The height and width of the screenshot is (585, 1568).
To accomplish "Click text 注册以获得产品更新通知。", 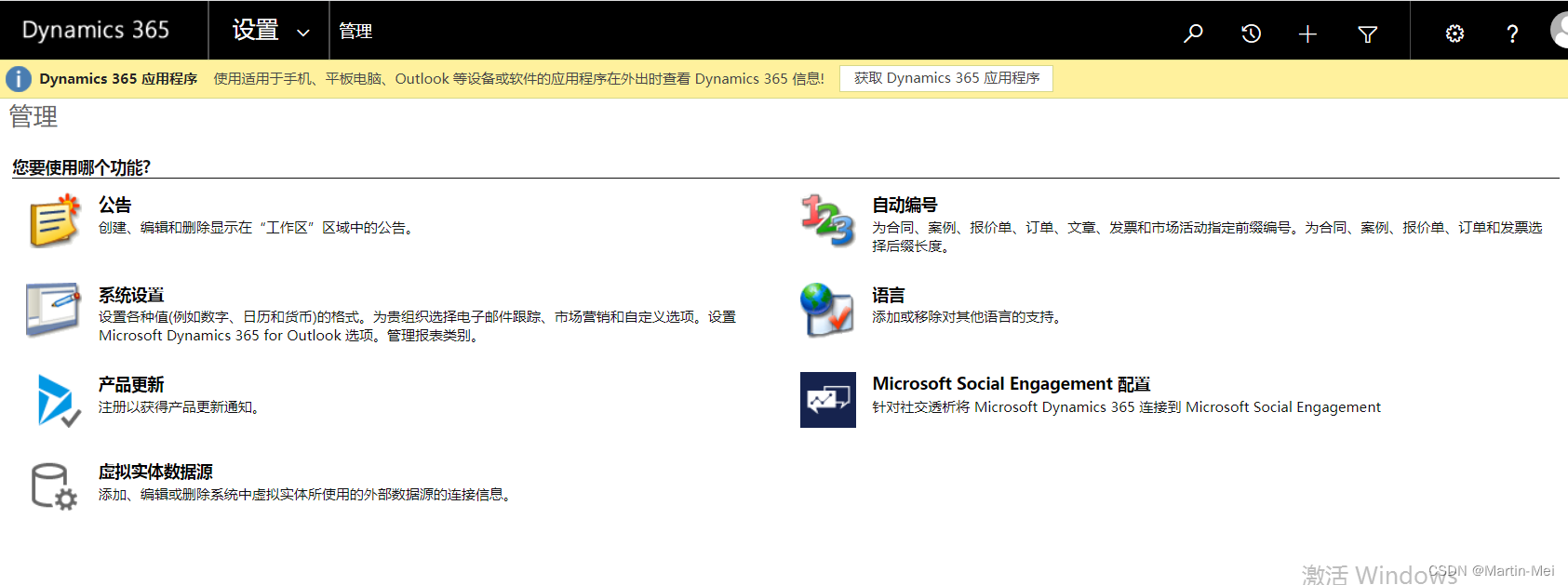I will click(x=181, y=407).
